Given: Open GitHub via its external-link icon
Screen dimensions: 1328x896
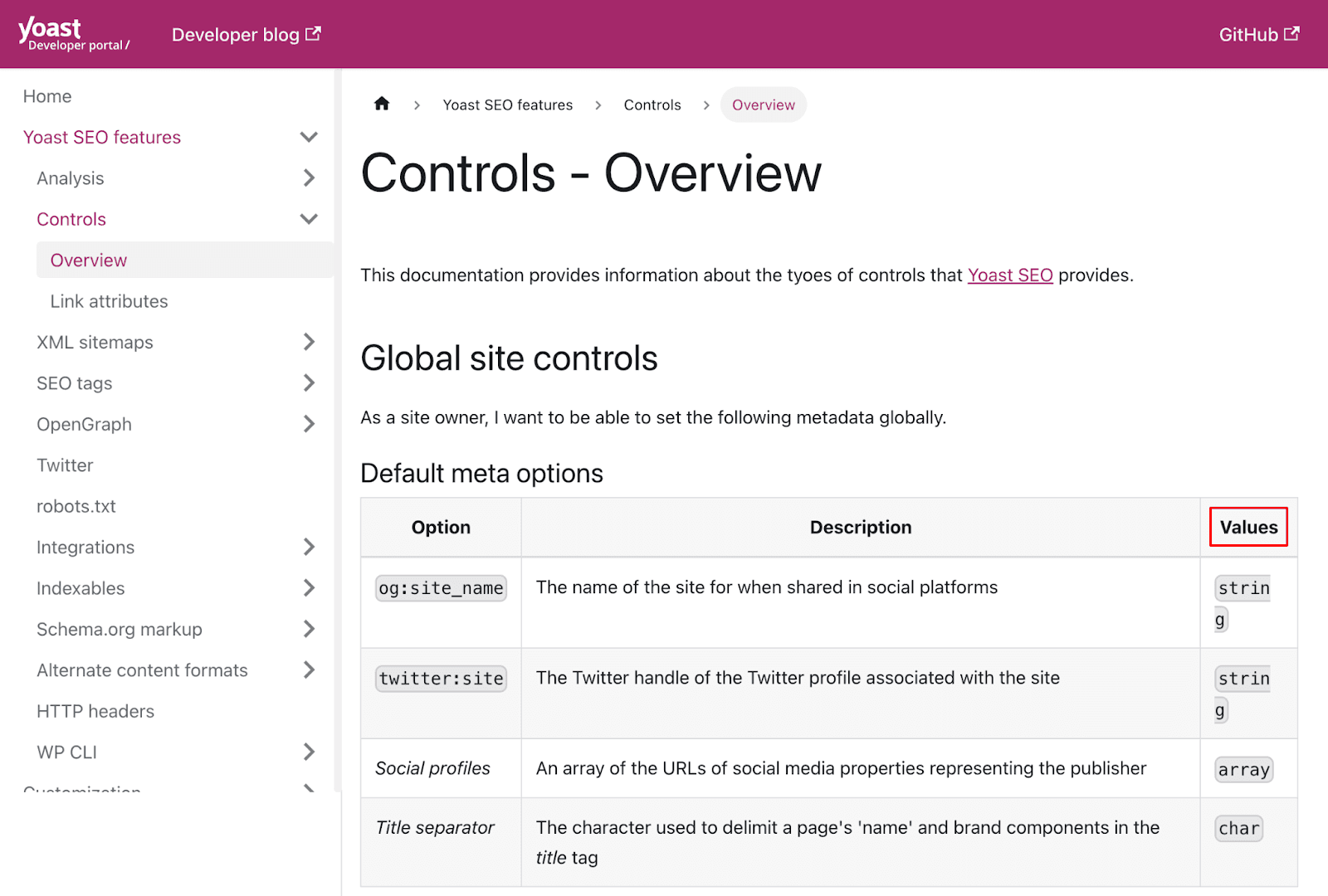Looking at the screenshot, I should tap(1291, 34).
